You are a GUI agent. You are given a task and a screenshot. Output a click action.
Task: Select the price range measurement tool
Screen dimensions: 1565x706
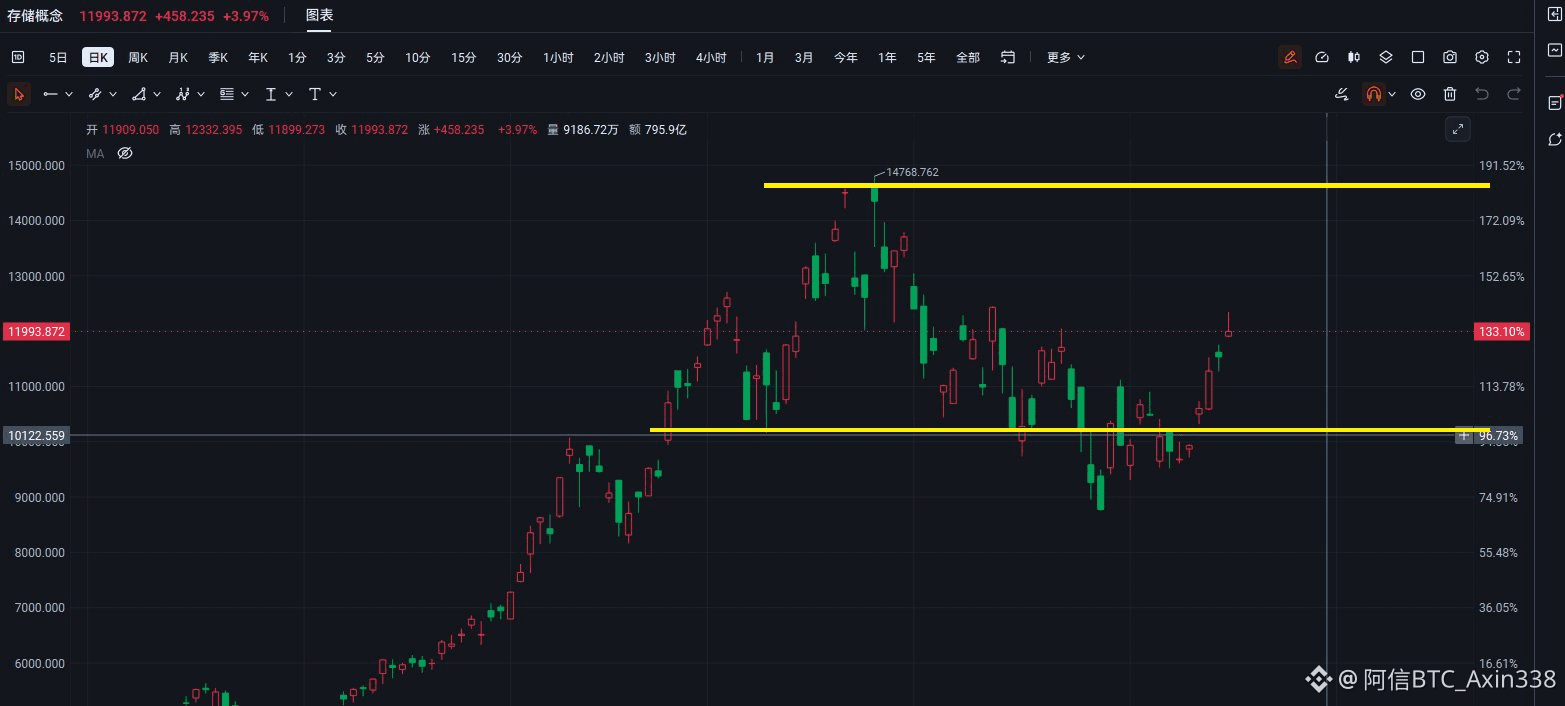[271, 94]
